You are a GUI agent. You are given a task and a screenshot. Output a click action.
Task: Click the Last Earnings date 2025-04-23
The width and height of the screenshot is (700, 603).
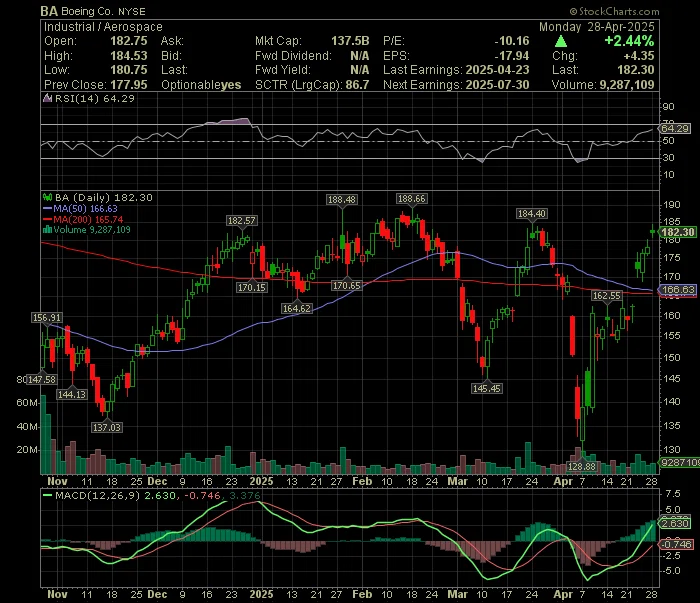(x=497, y=70)
